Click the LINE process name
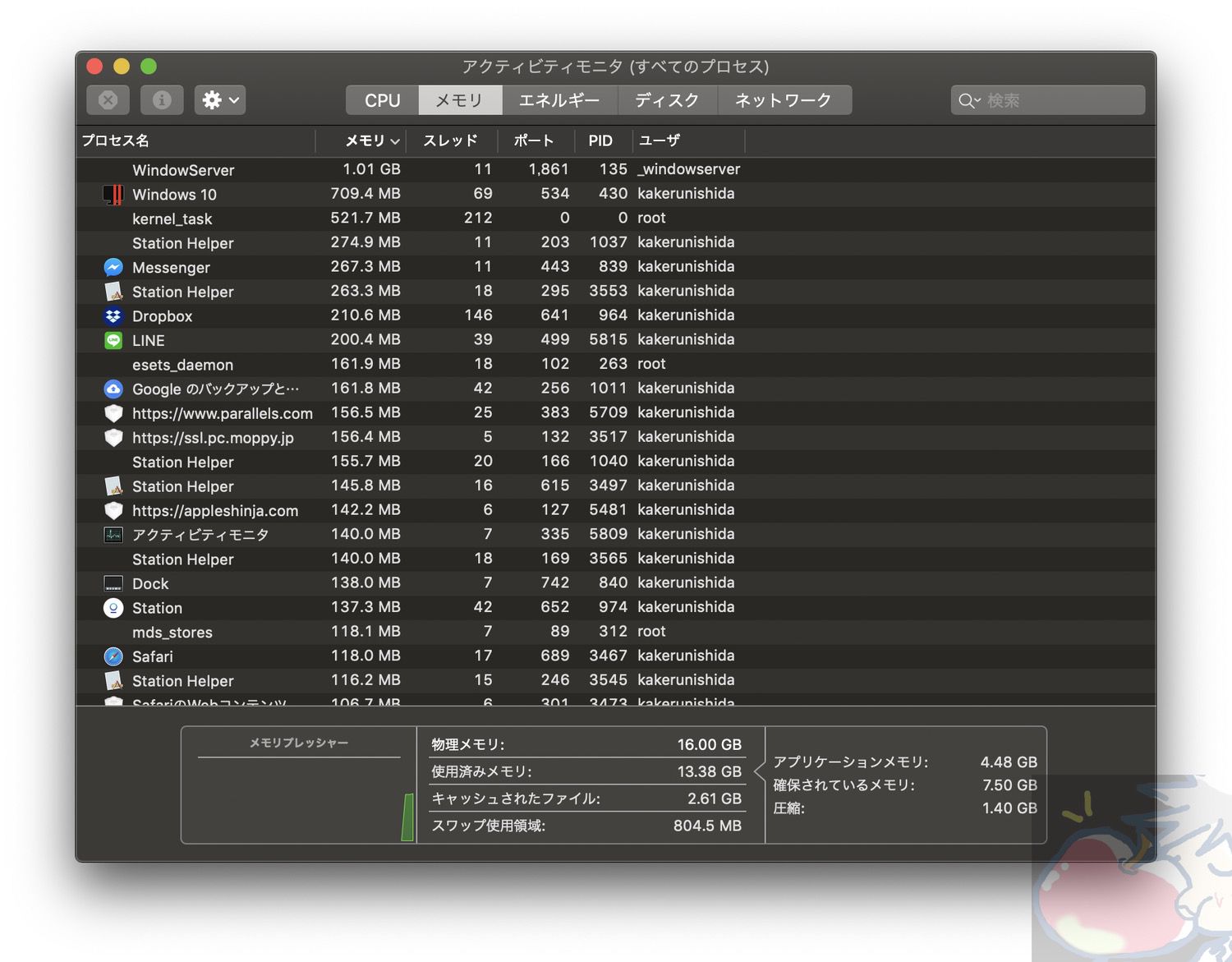The height and width of the screenshot is (962, 1232). 149,340
